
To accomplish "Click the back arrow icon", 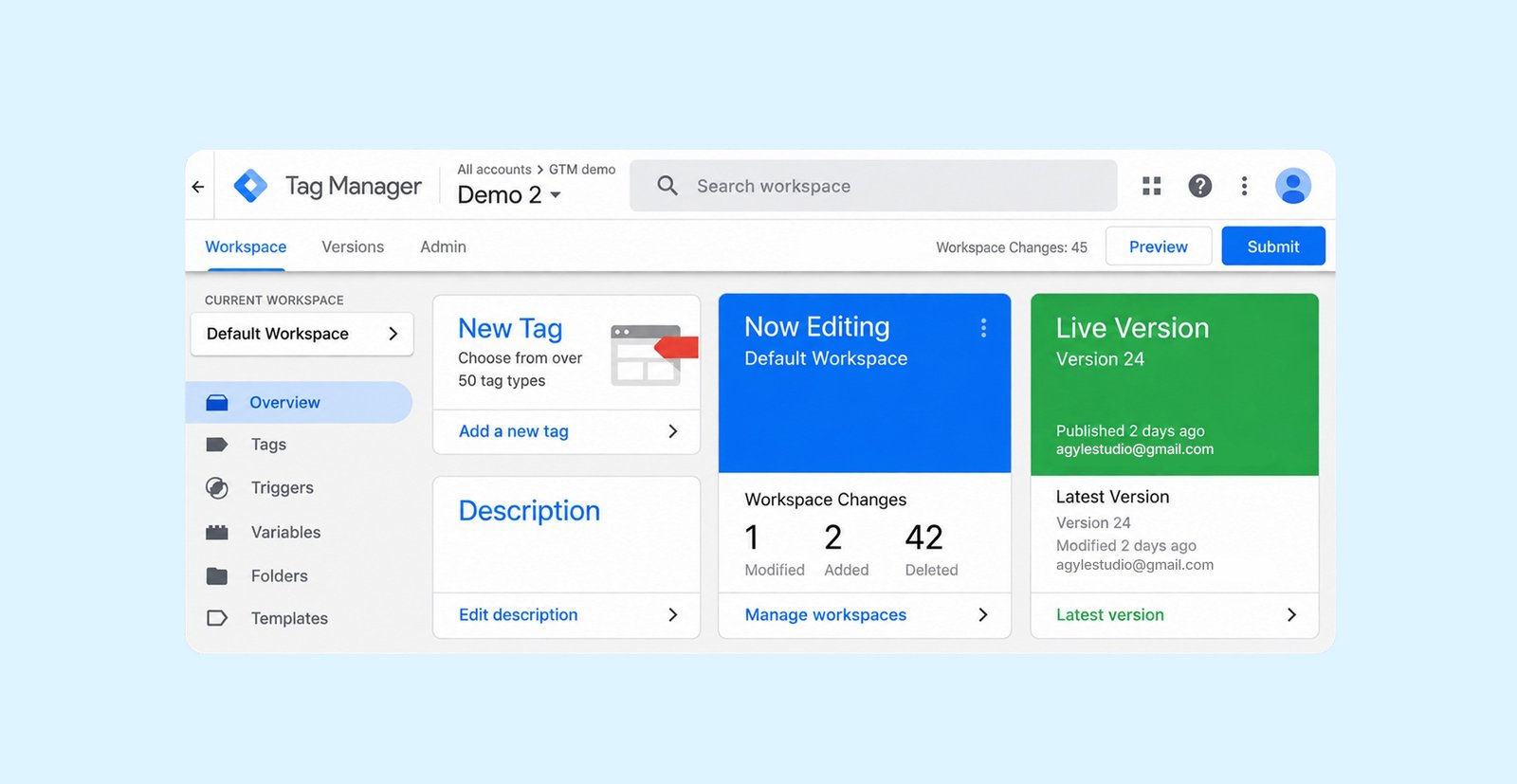I will [198, 187].
